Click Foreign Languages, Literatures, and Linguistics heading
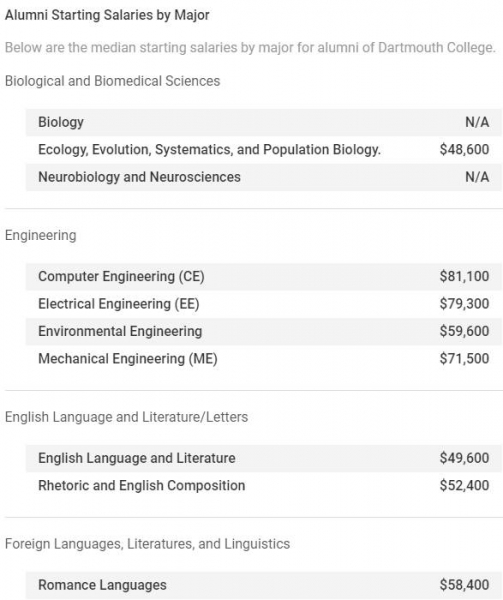Viewport: 503px width, 600px height. [147, 544]
